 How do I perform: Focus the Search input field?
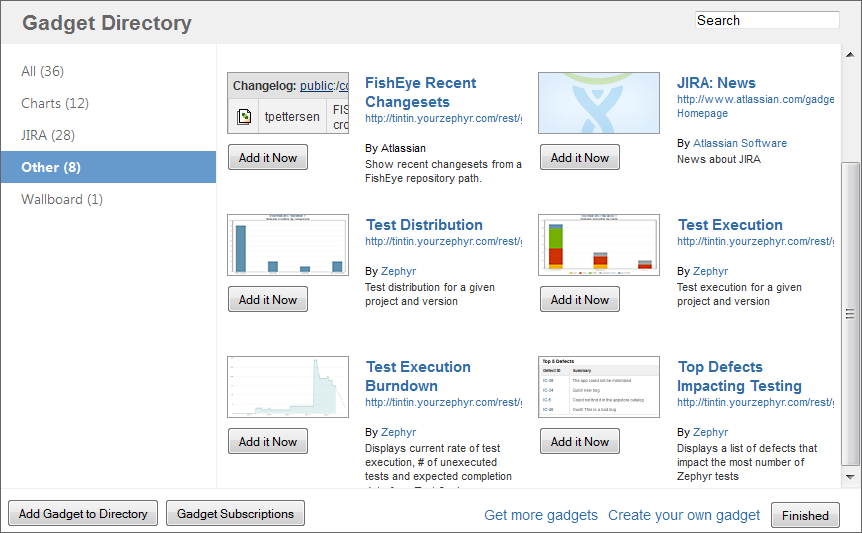(766, 20)
